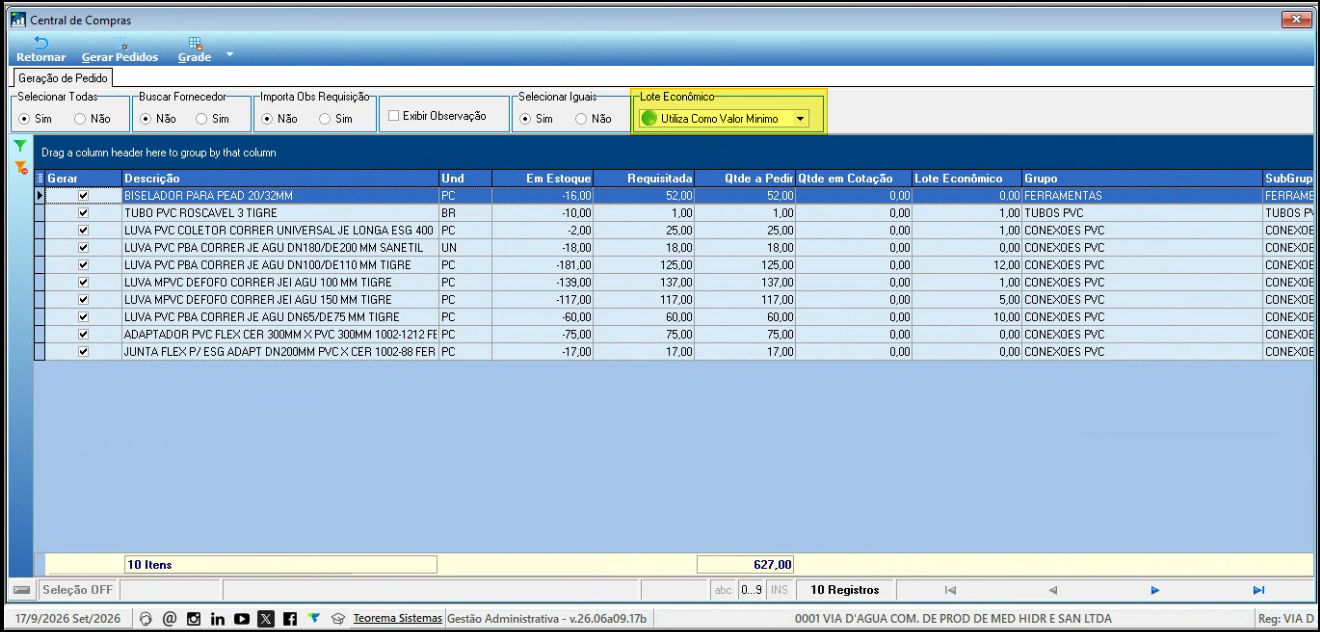Click the 627,00 total field
Viewport: 1320px width, 632px height.
coord(746,565)
